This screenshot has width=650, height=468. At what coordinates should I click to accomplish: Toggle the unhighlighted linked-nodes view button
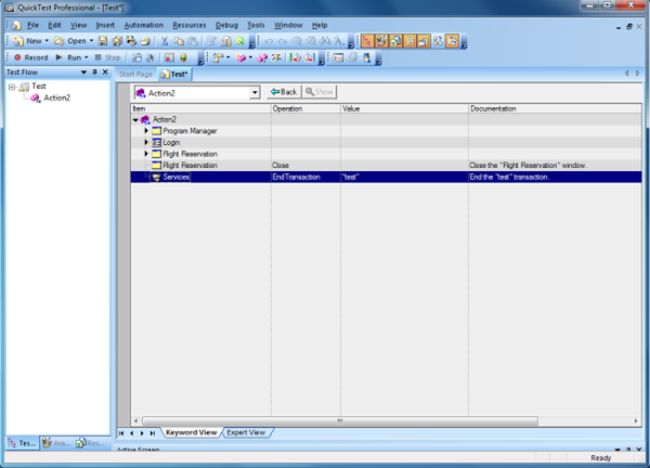coord(438,41)
